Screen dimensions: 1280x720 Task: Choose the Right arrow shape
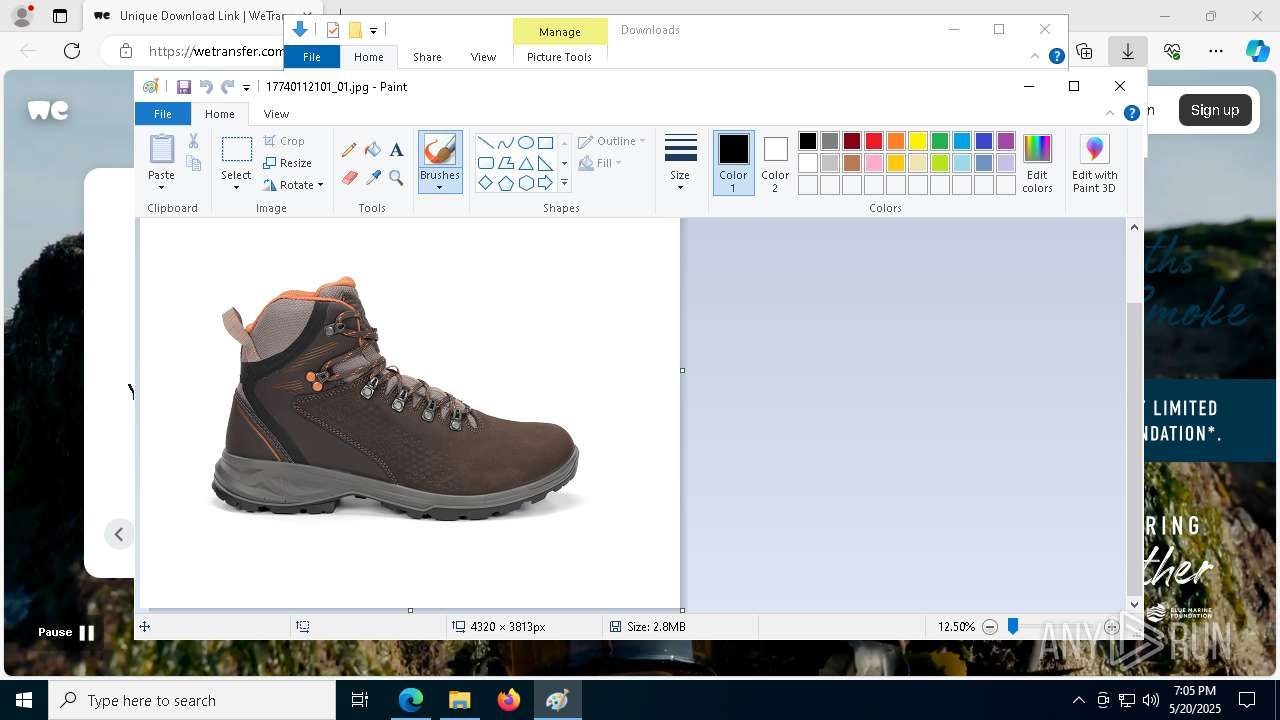545,183
